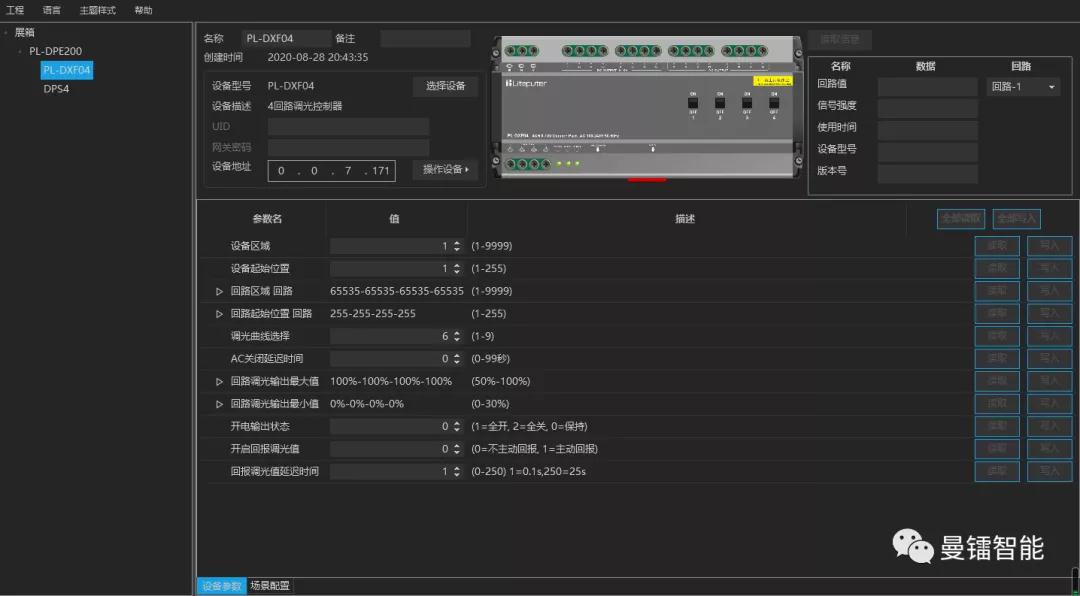The height and width of the screenshot is (596, 1080).
Task: Open the 回路-1 dropdown
Action: point(1023,87)
